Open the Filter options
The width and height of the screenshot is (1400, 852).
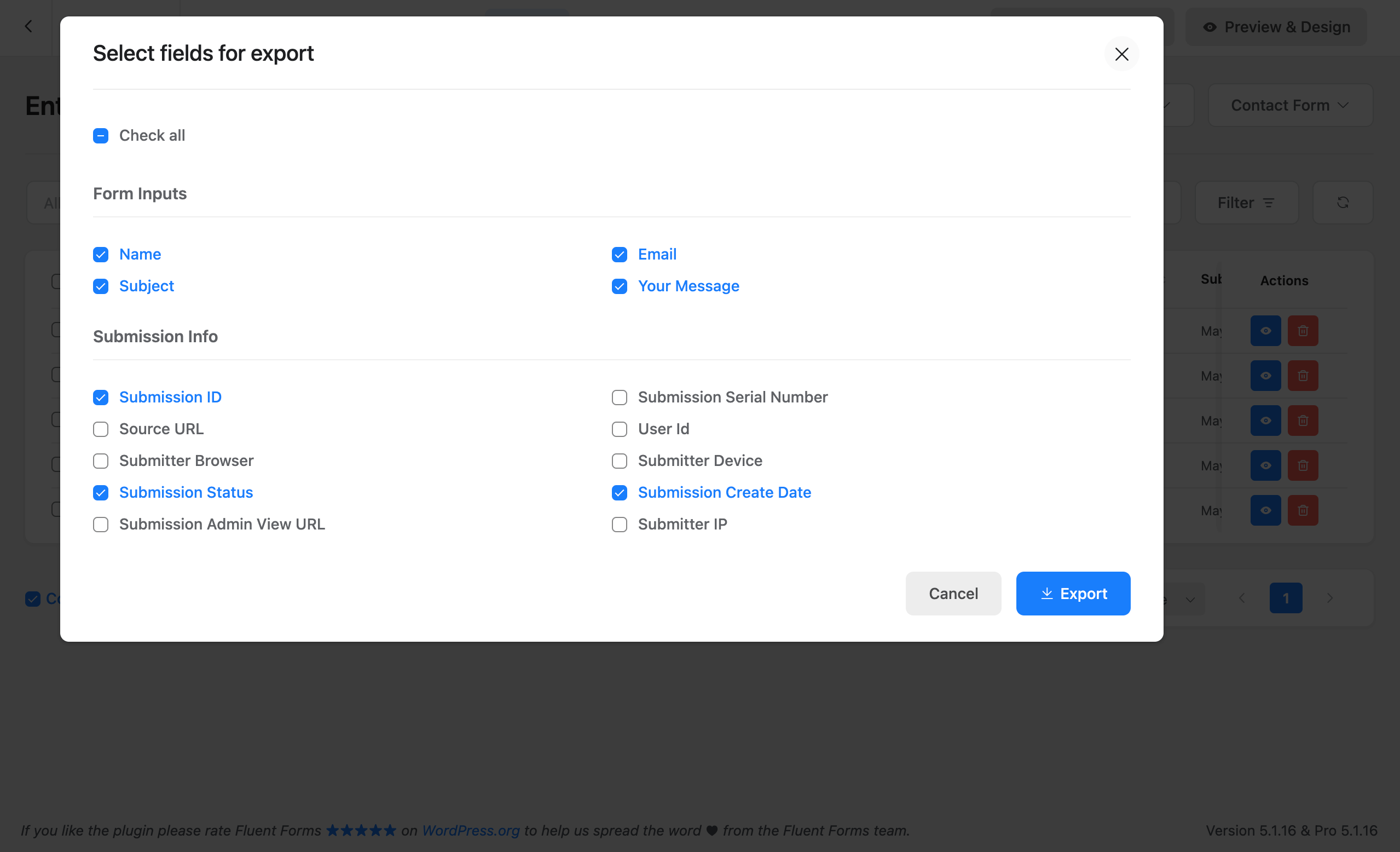point(1247,203)
